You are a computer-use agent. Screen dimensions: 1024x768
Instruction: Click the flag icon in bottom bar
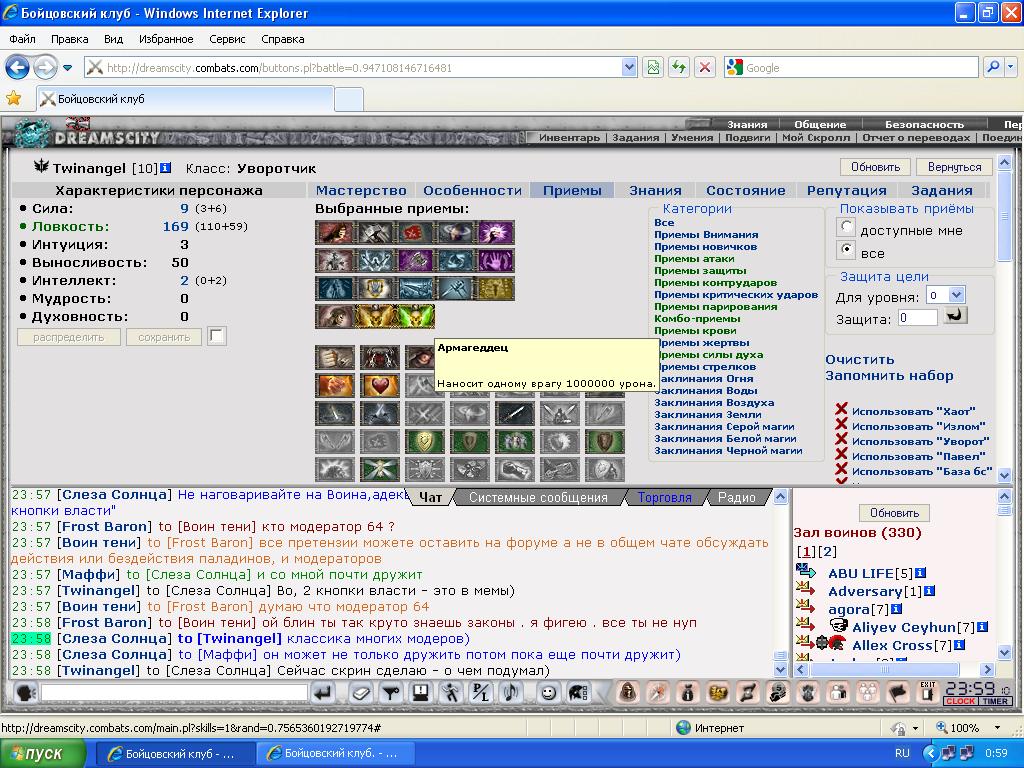(897, 692)
